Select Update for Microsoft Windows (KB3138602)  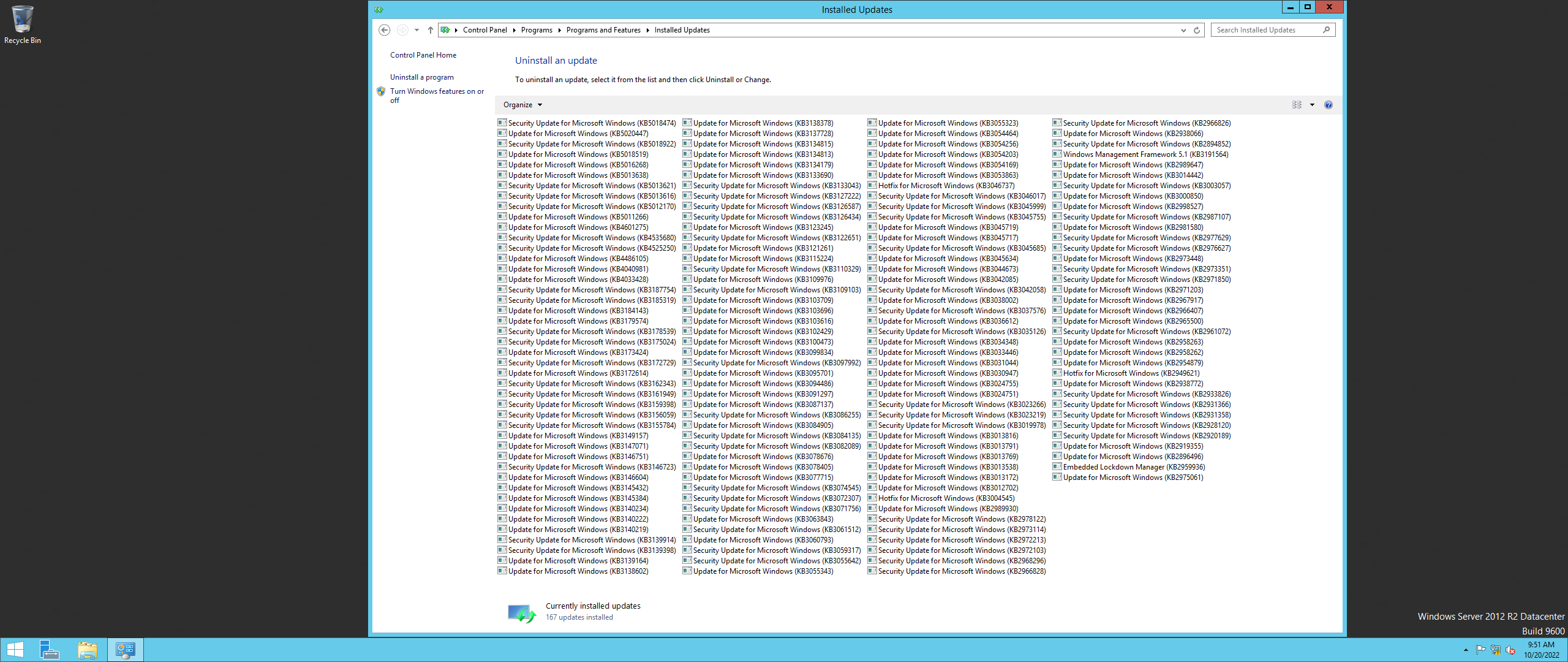(x=573, y=571)
